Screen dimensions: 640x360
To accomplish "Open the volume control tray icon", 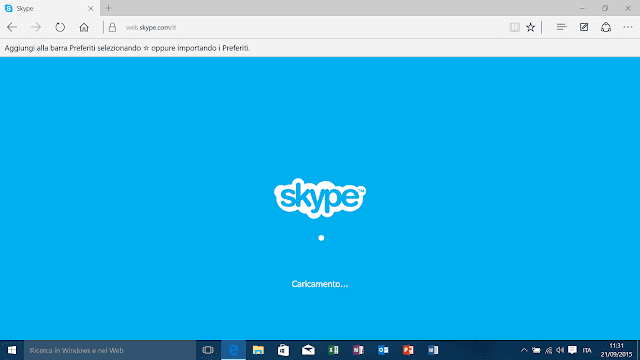I will click(x=560, y=350).
